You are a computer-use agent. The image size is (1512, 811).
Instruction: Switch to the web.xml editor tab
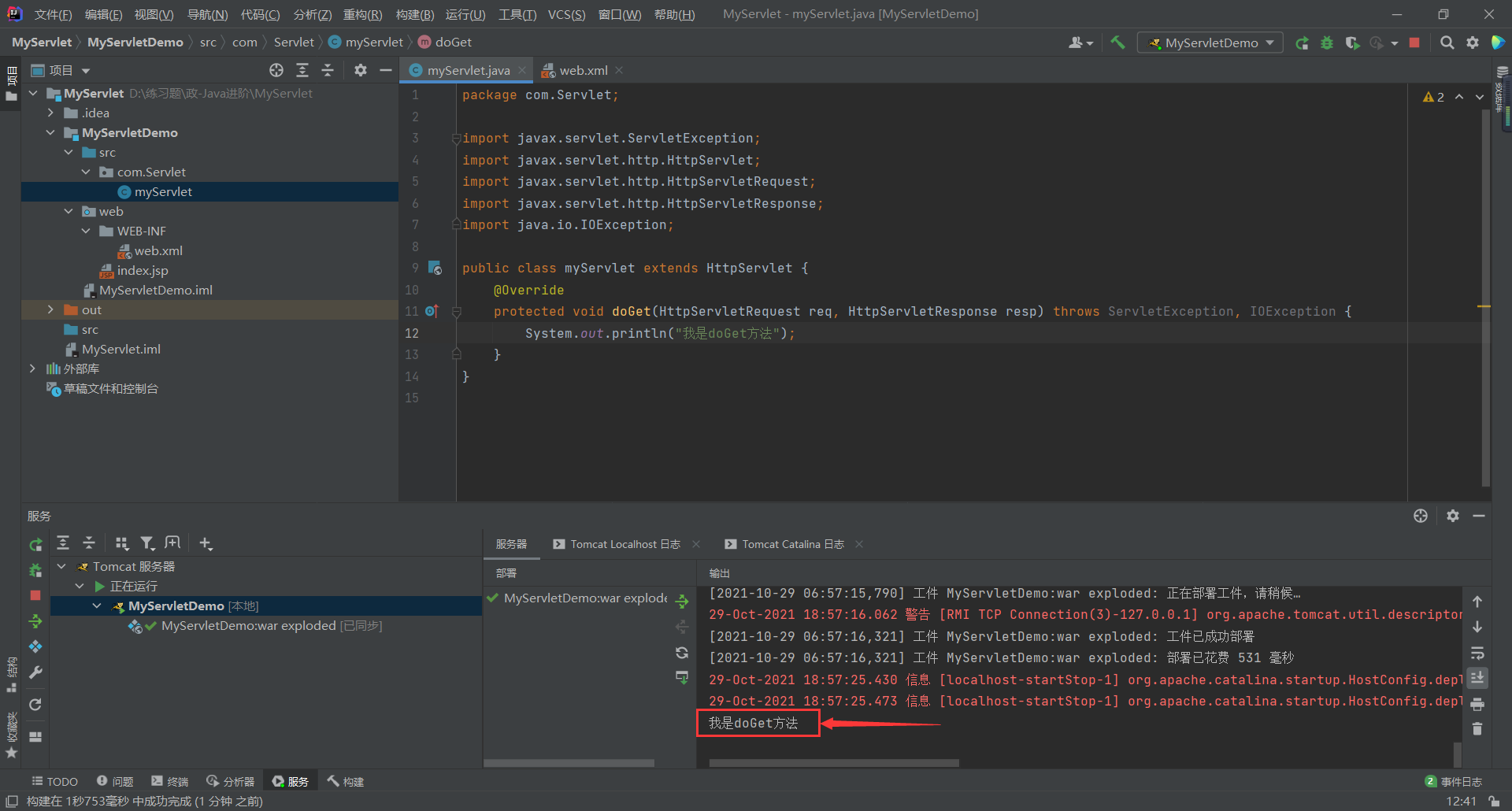point(581,69)
